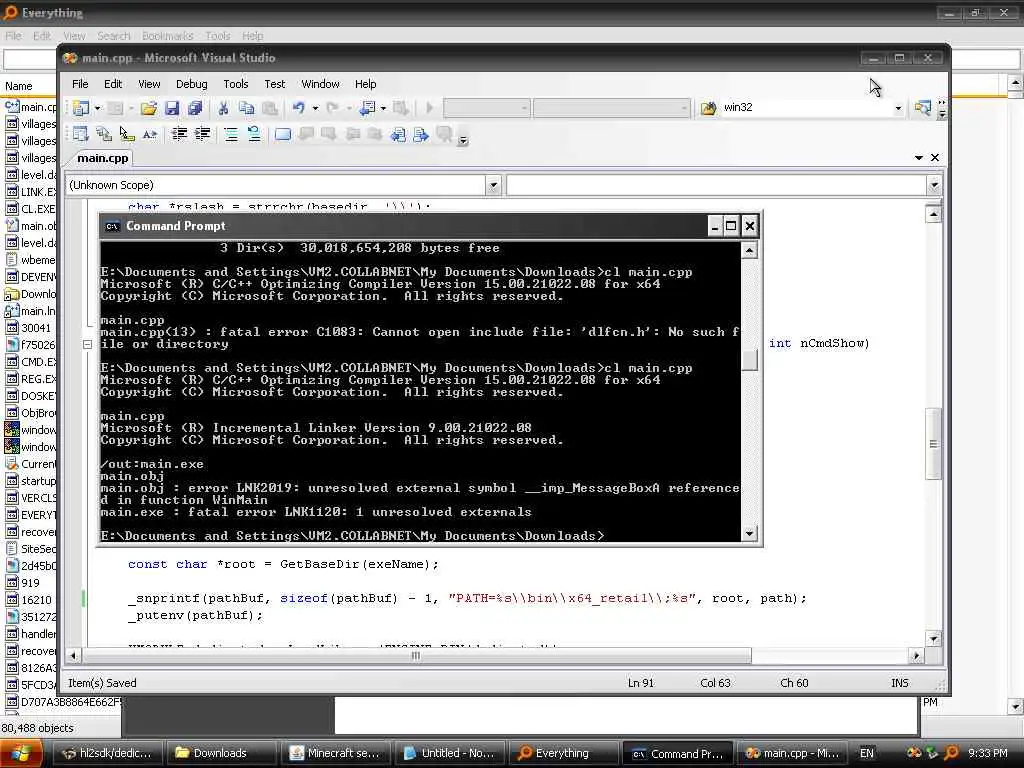Open the active files list arrow near tab
The height and width of the screenshot is (768, 1024).
(919, 157)
